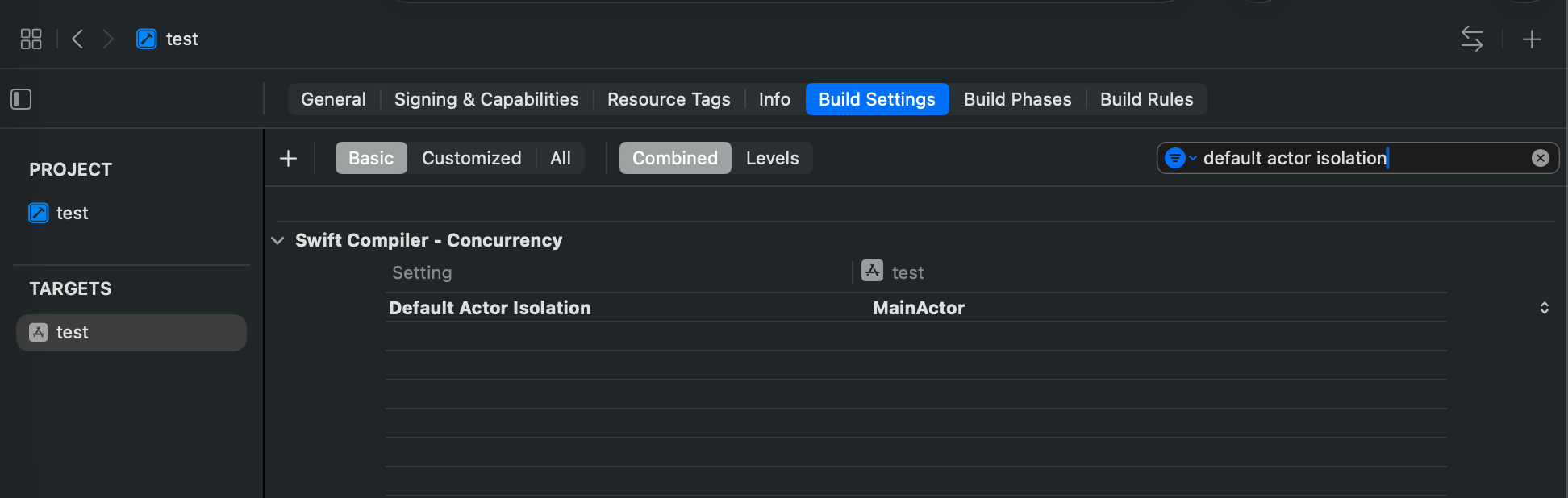This screenshot has height=498, width=1568.
Task: Open Signing & Capabilities tab
Action: tap(486, 99)
